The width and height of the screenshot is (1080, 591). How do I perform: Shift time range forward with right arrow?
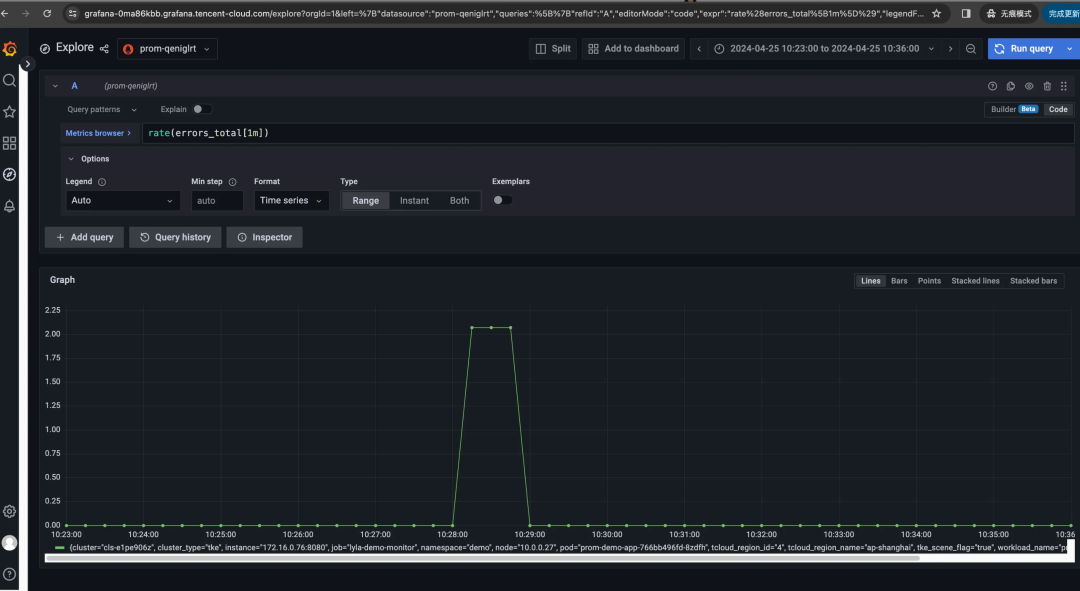tap(951, 48)
